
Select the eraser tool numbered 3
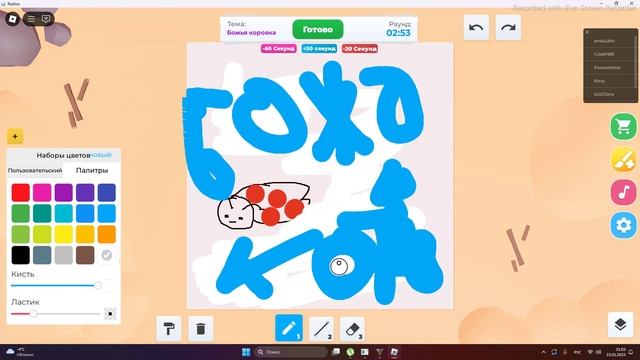coord(352,329)
